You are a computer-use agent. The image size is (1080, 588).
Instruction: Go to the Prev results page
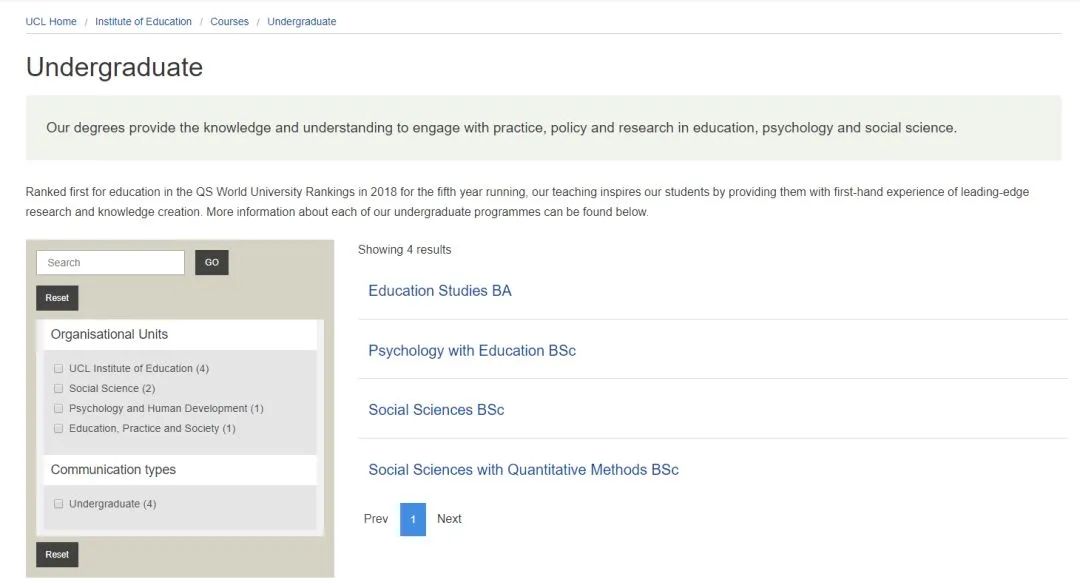tap(376, 519)
